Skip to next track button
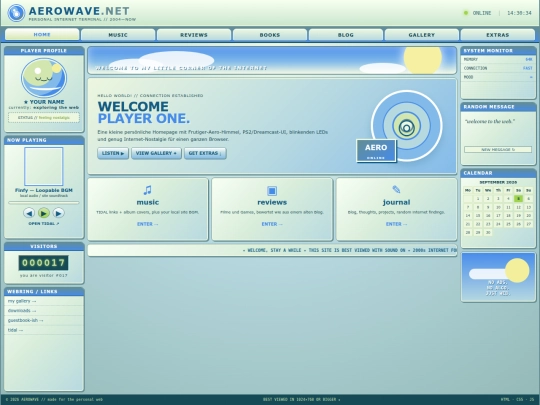This screenshot has width=540, height=405. click(59, 213)
